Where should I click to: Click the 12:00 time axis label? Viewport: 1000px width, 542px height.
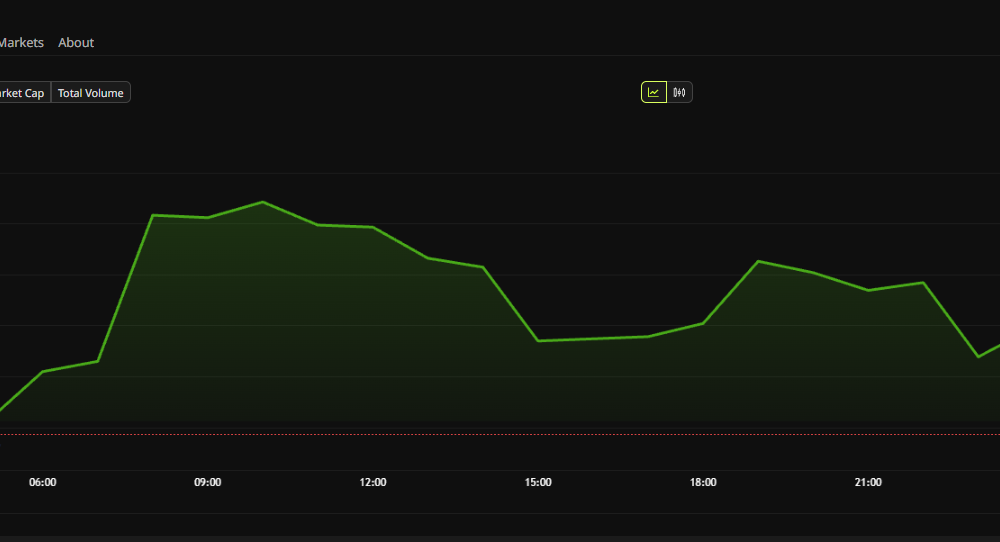click(x=373, y=483)
